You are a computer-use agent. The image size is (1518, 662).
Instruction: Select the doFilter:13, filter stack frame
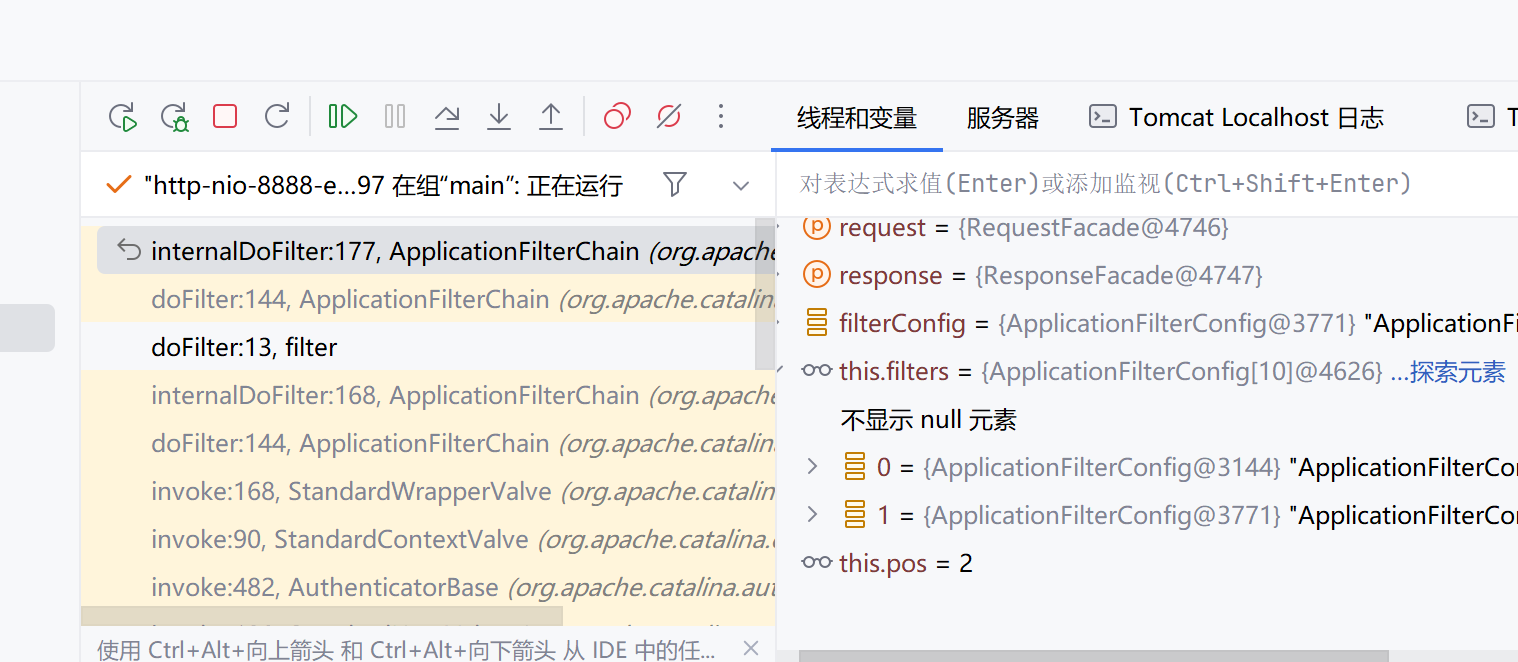tap(244, 348)
